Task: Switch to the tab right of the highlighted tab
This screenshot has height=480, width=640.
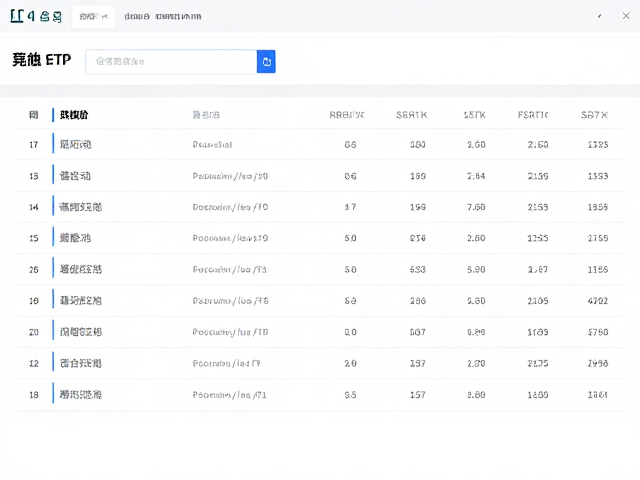Action: (137, 17)
